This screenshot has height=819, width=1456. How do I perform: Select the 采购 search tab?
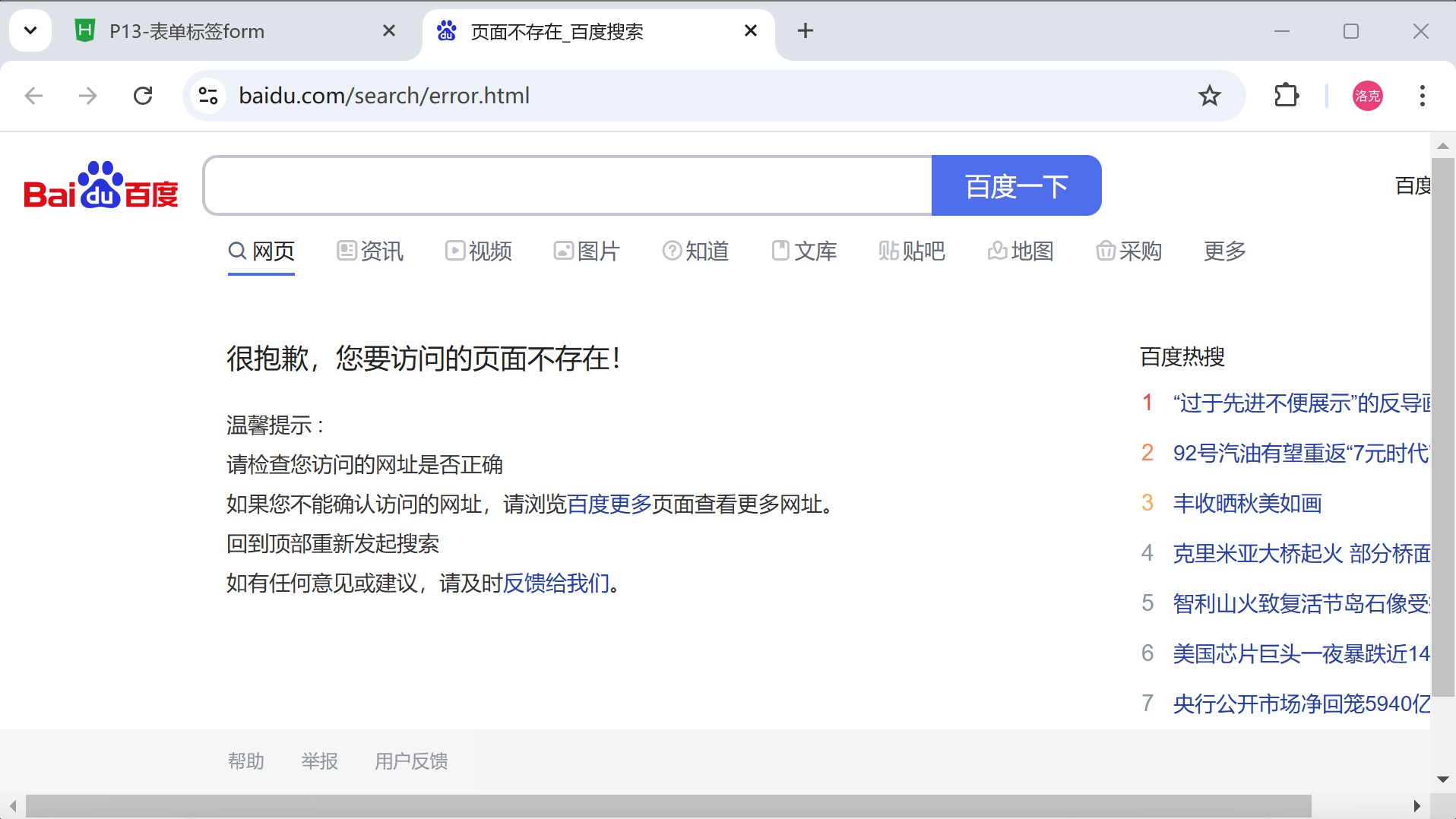pos(1129,251)
